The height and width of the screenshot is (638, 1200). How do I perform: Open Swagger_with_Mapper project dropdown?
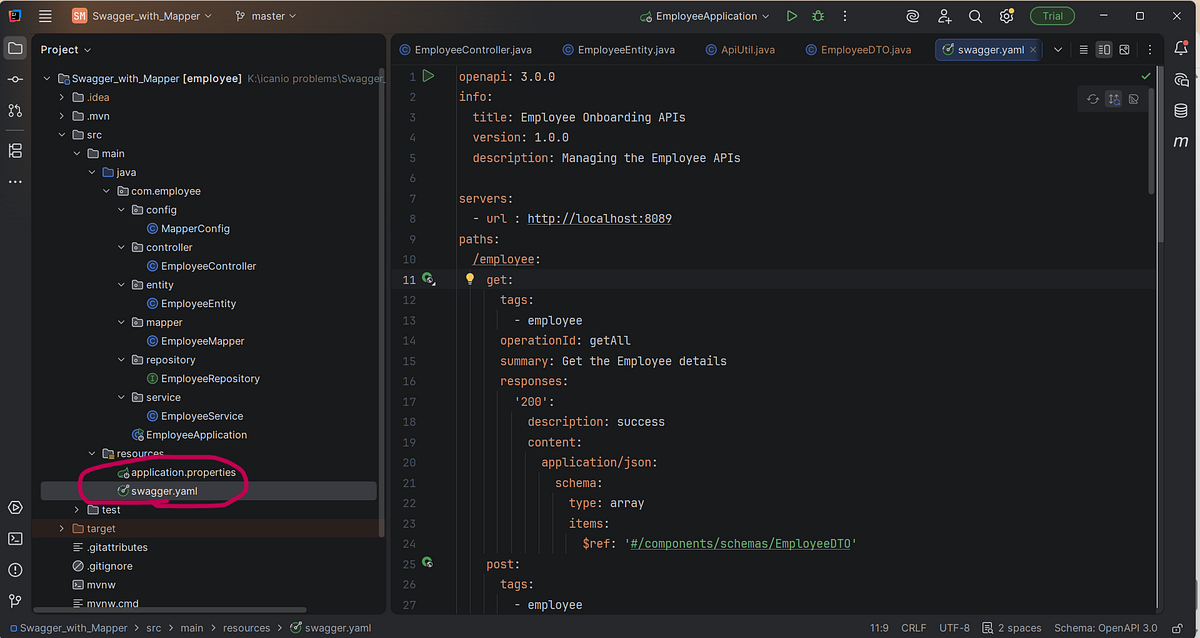point(142,16)
